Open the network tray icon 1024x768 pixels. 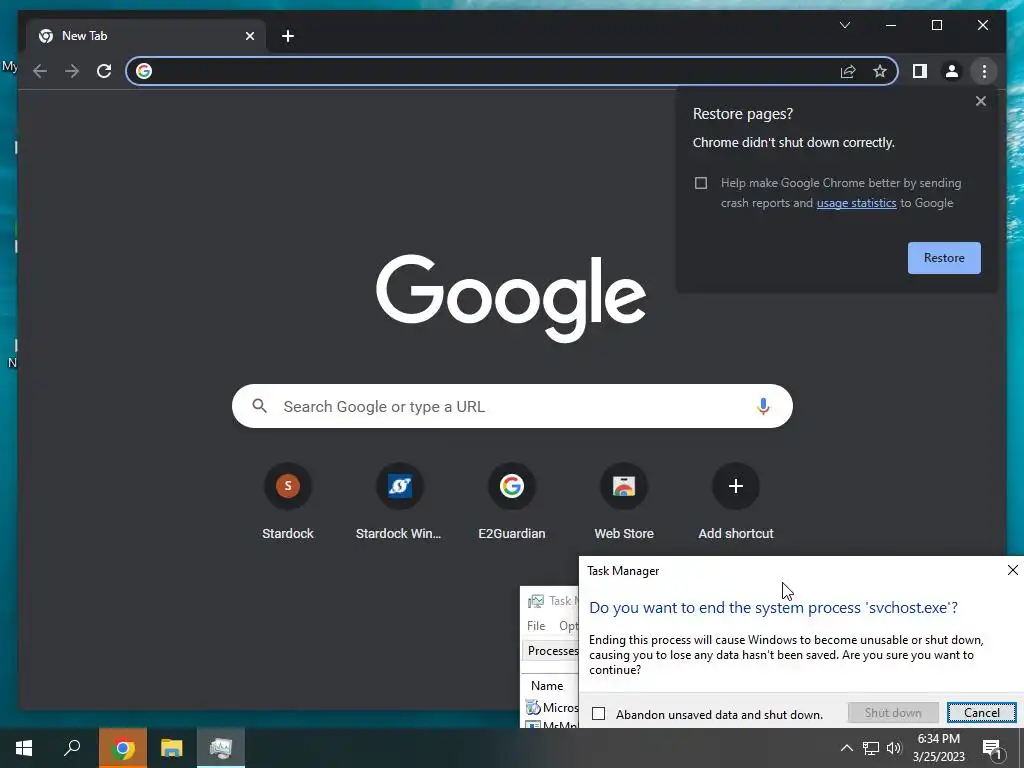click(x=871, y=748)
